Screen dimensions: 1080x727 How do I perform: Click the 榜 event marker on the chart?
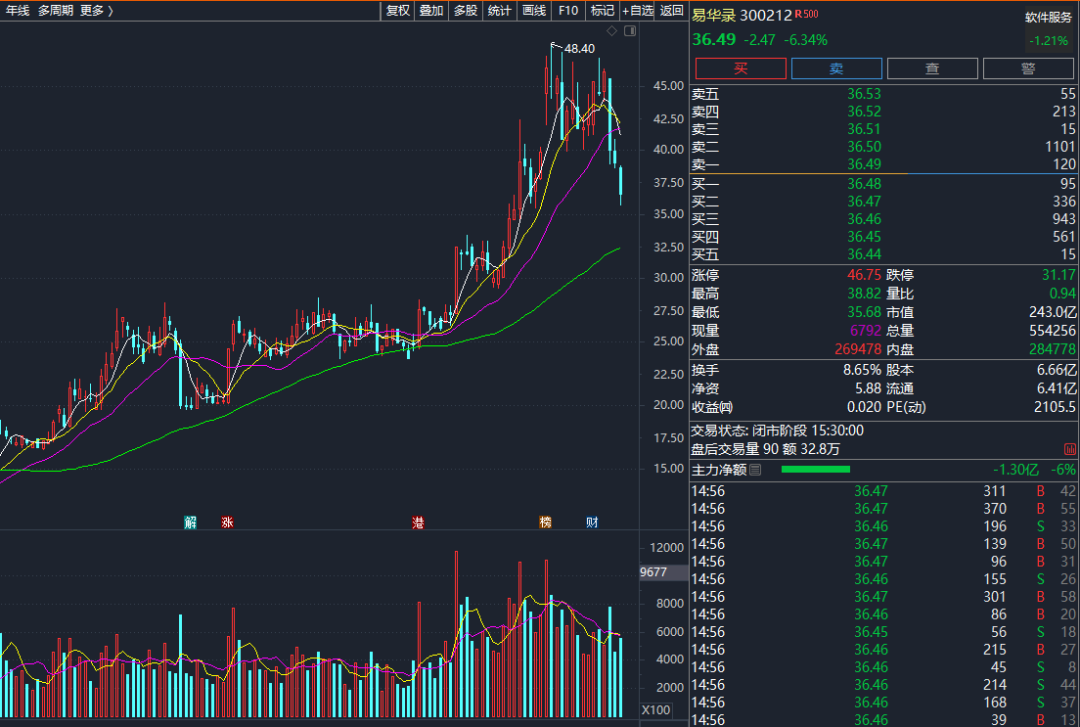click(x=545, y=522)
